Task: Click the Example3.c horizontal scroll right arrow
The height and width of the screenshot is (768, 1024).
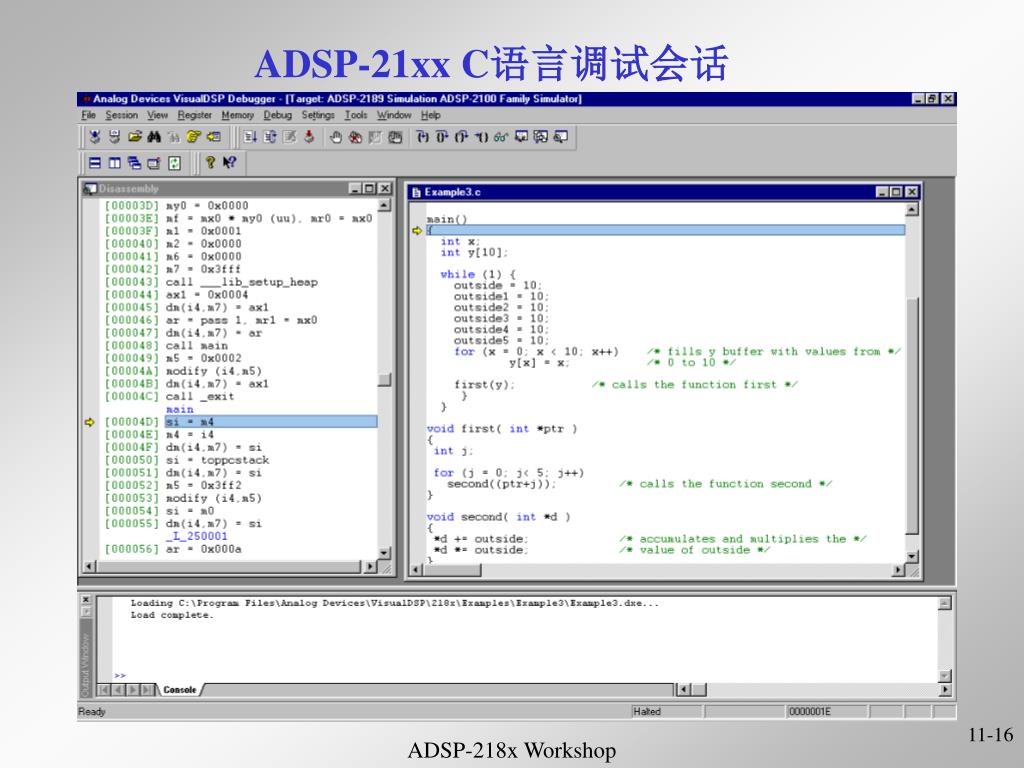Action: point(899,570)
